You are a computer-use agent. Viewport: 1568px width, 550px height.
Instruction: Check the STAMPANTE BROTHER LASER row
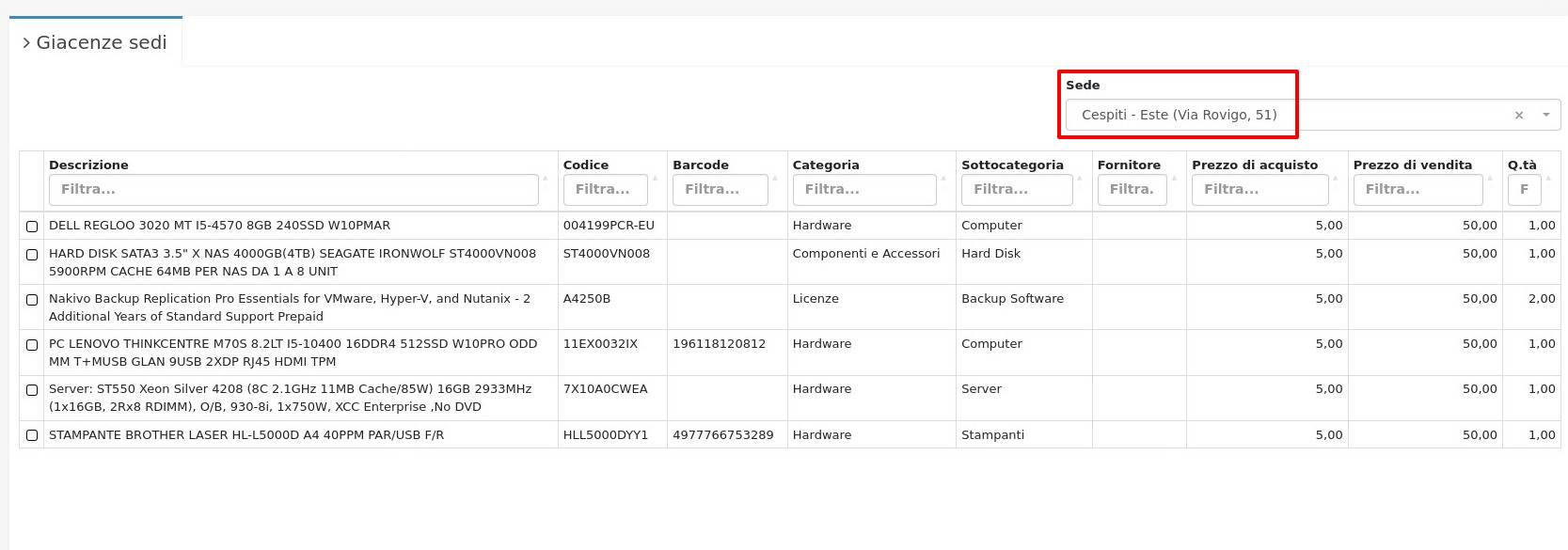tap(32, 435)
